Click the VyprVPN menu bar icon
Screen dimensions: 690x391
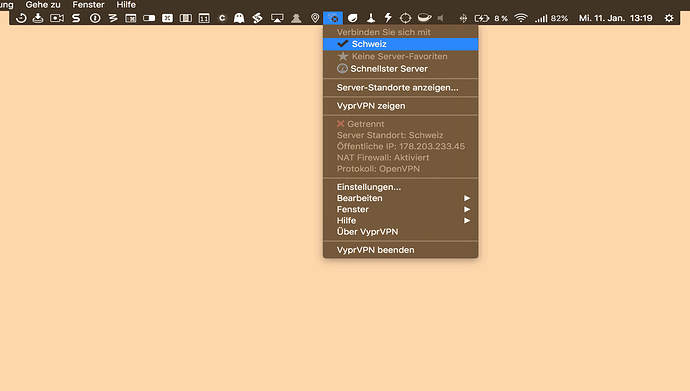(x=333, y=18)
